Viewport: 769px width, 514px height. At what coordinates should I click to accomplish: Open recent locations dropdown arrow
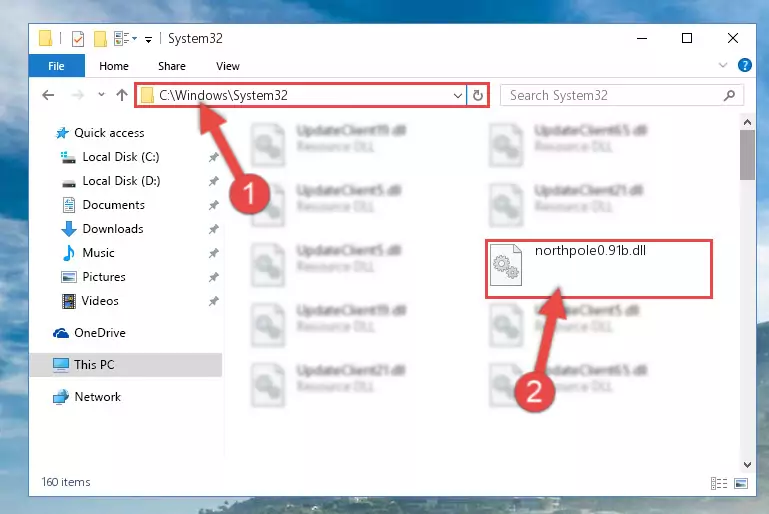pos(101,95)
